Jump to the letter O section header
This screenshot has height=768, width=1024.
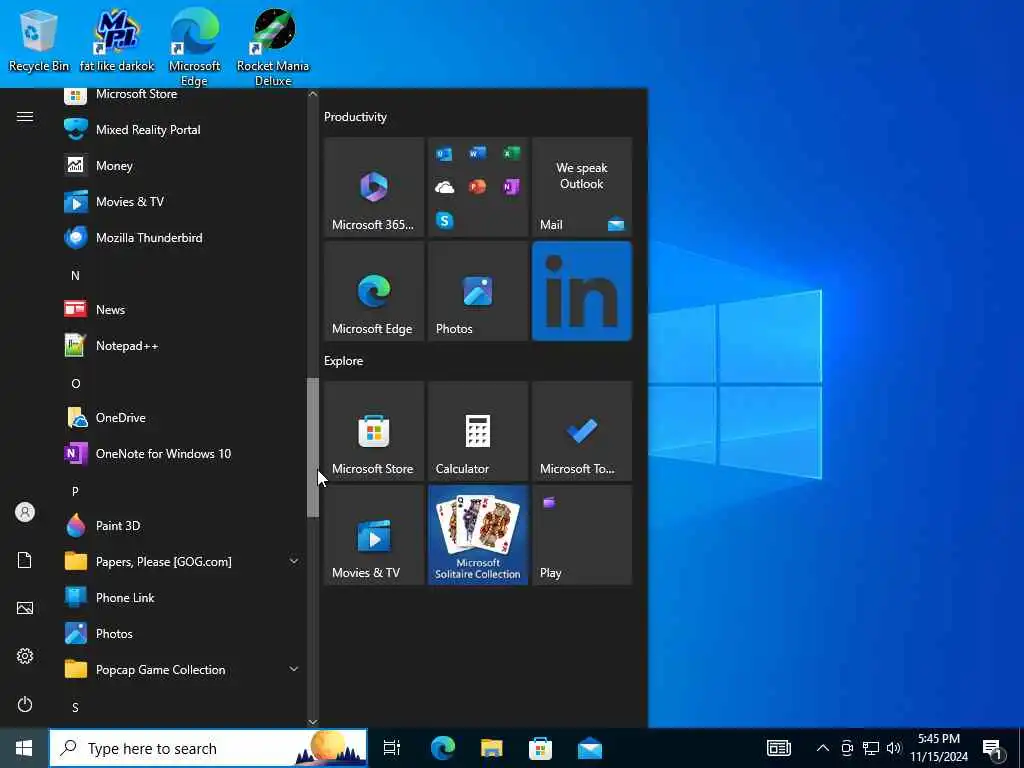[x=75, y=383]
